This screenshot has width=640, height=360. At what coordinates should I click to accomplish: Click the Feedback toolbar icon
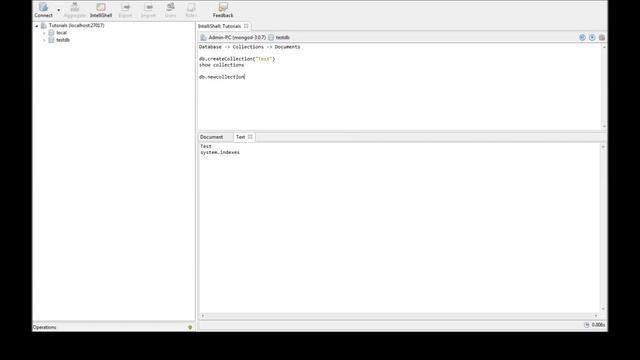coord(223,10)
